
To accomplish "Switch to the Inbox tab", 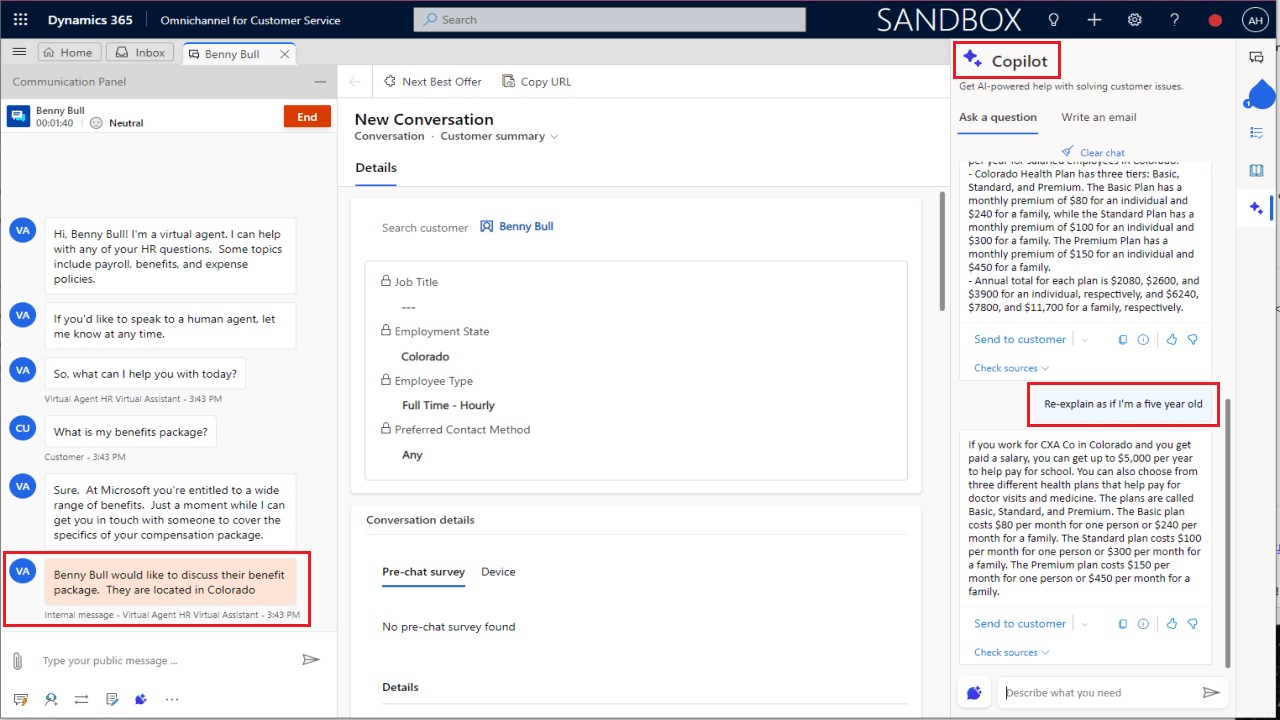I will coord(139,53).
